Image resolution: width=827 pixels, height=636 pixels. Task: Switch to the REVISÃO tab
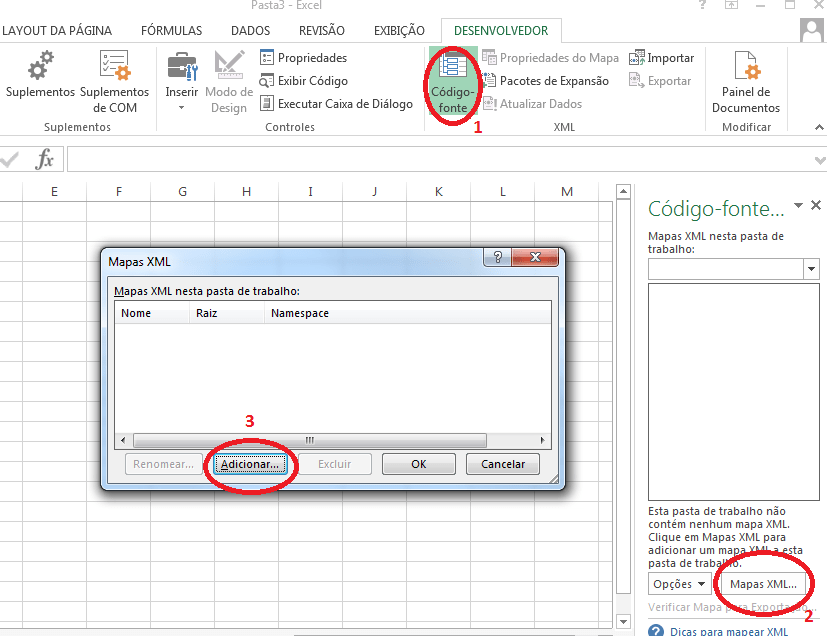point(321,30)
